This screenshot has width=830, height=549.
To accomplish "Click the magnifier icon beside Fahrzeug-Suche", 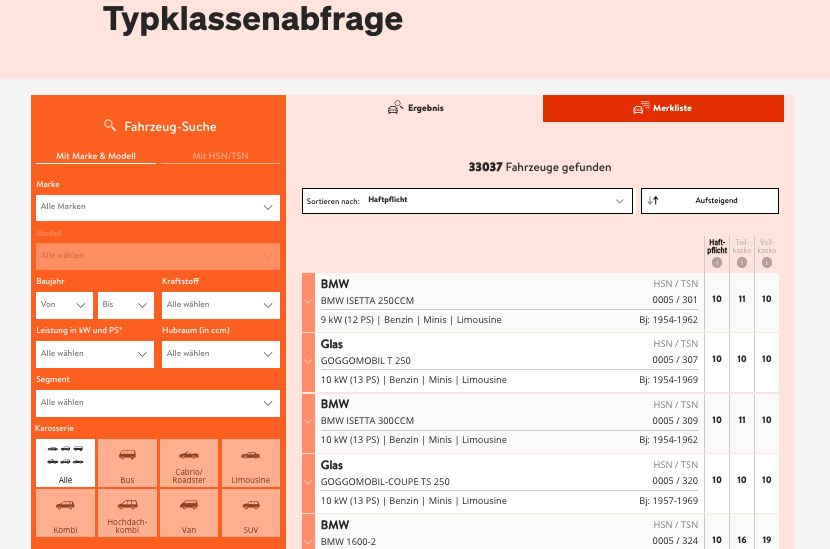I will 110,125.
